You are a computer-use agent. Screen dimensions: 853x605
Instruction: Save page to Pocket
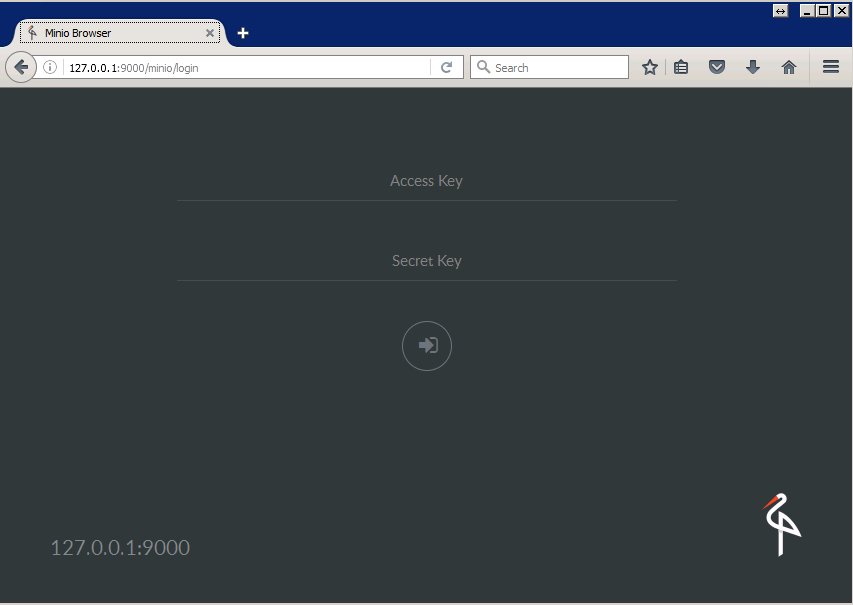click(716, 67)
